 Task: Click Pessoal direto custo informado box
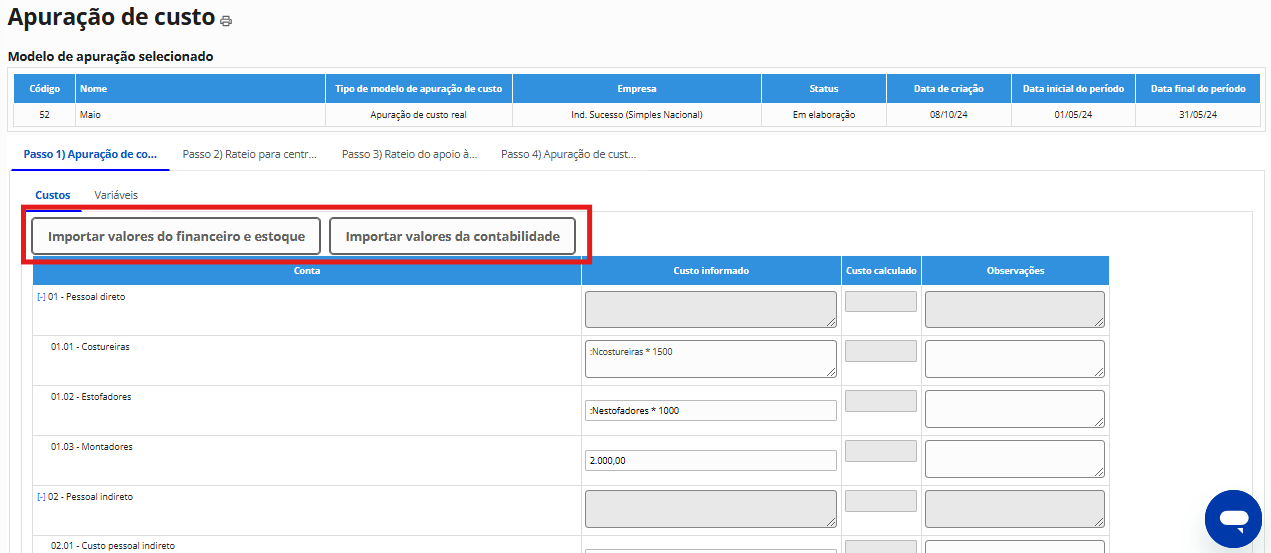pyautogui.click(x=711, y=309)
